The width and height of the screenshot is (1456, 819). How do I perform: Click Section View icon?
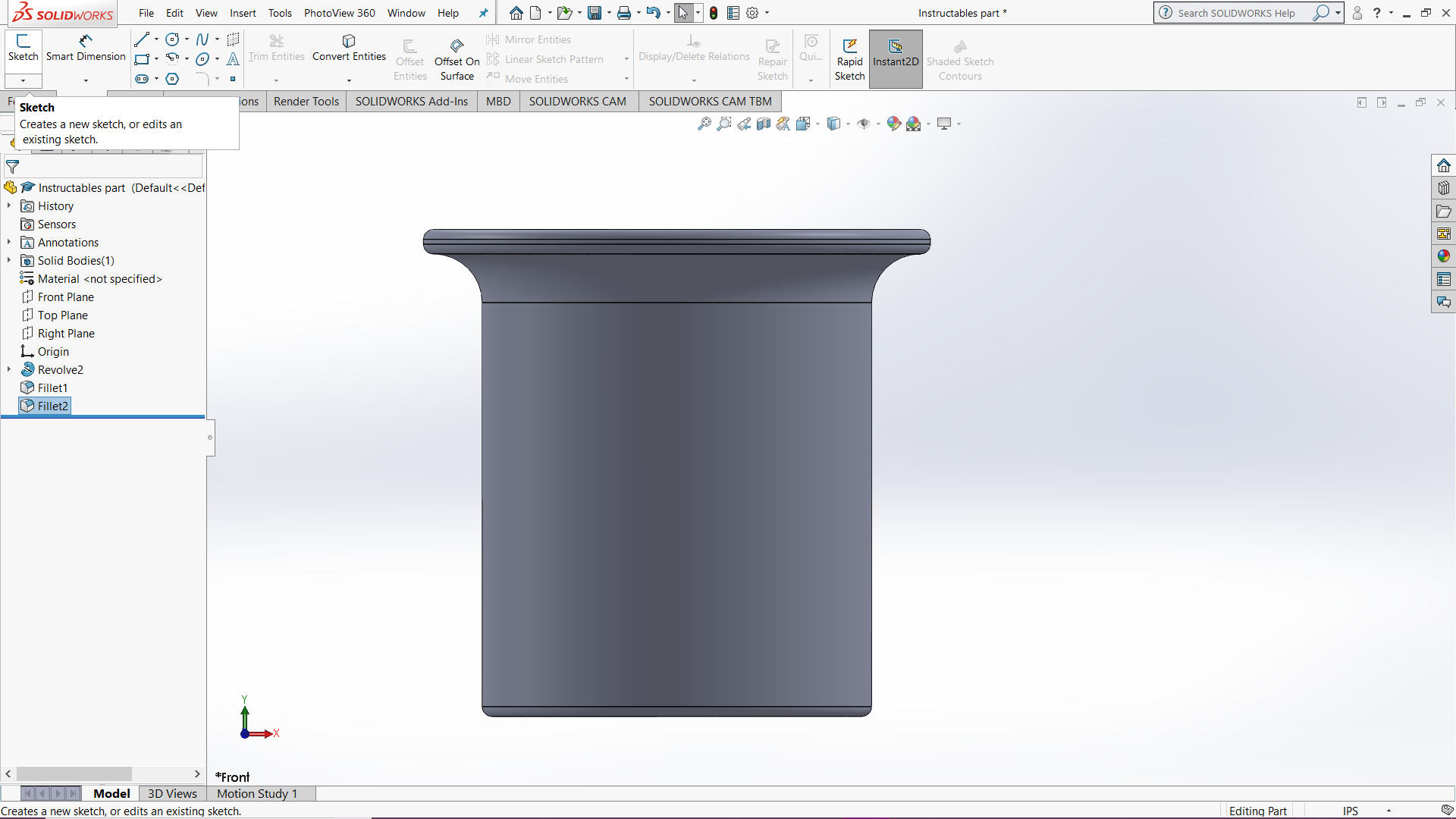coord(764,124)
